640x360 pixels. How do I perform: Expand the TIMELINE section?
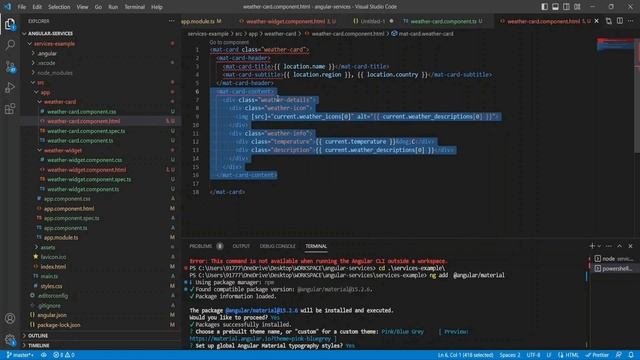(x=39, y=345)
